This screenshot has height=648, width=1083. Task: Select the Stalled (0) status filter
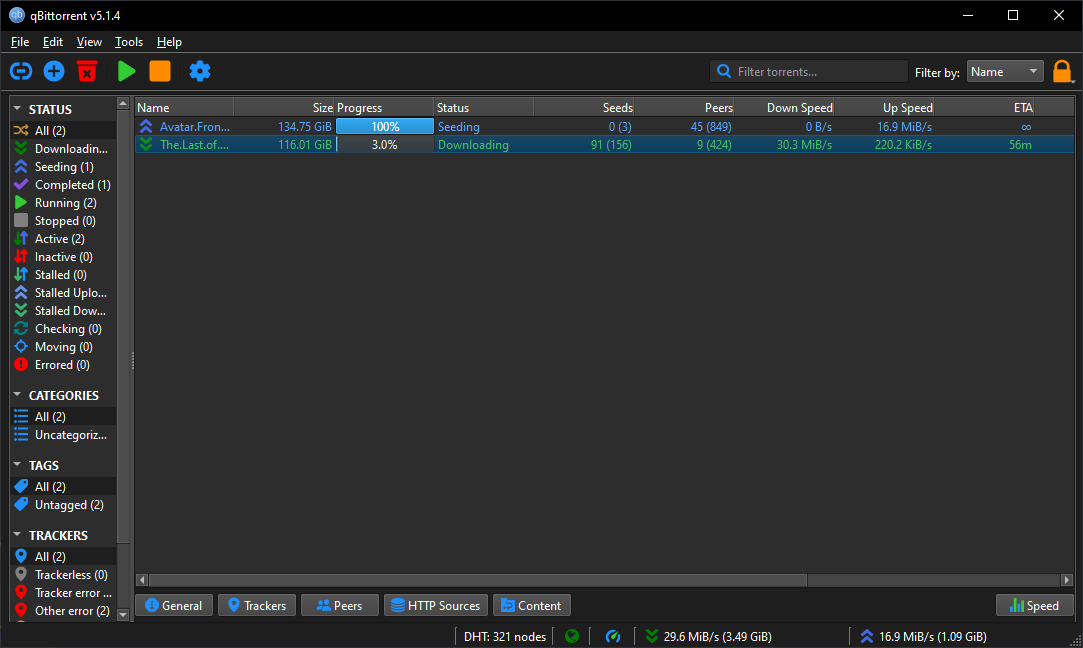(63, 274)
